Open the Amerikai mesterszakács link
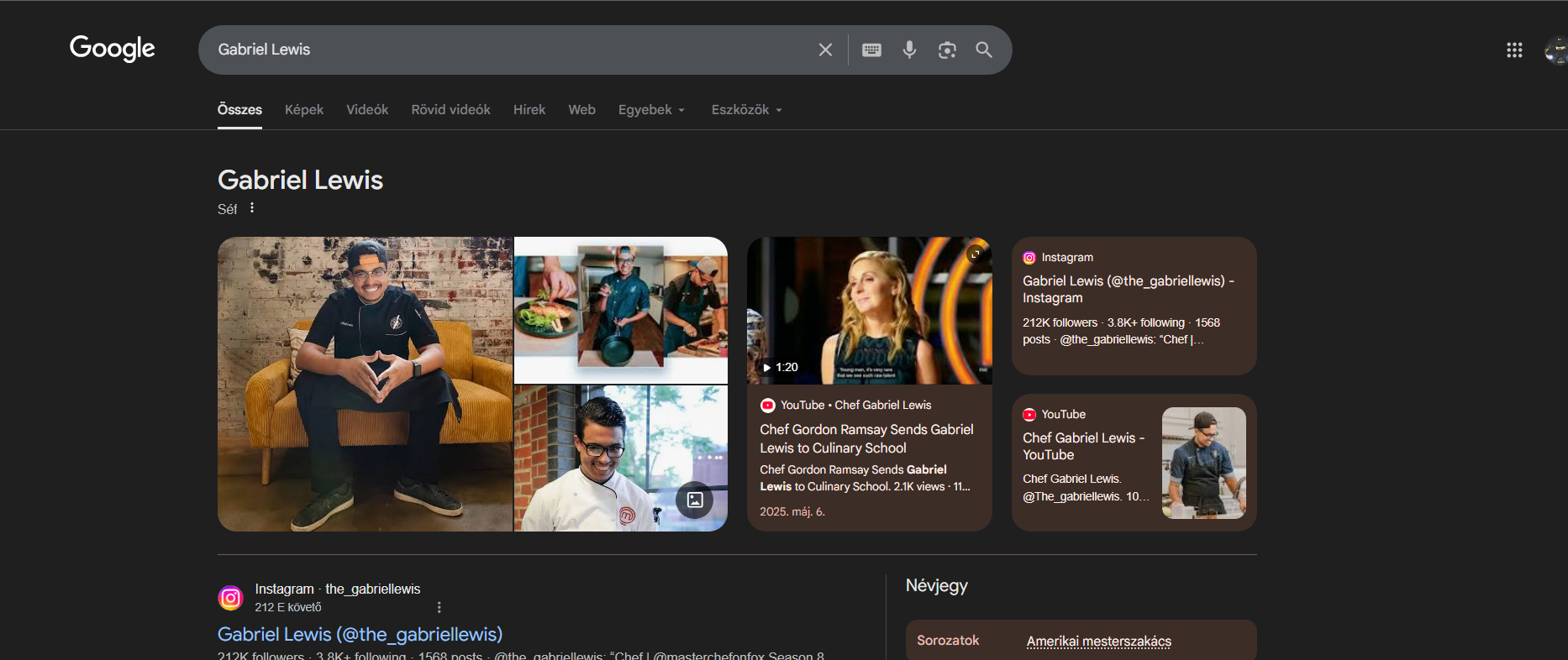The height and width of the screenshot is (660, 1568). (x=1098, y=641)
